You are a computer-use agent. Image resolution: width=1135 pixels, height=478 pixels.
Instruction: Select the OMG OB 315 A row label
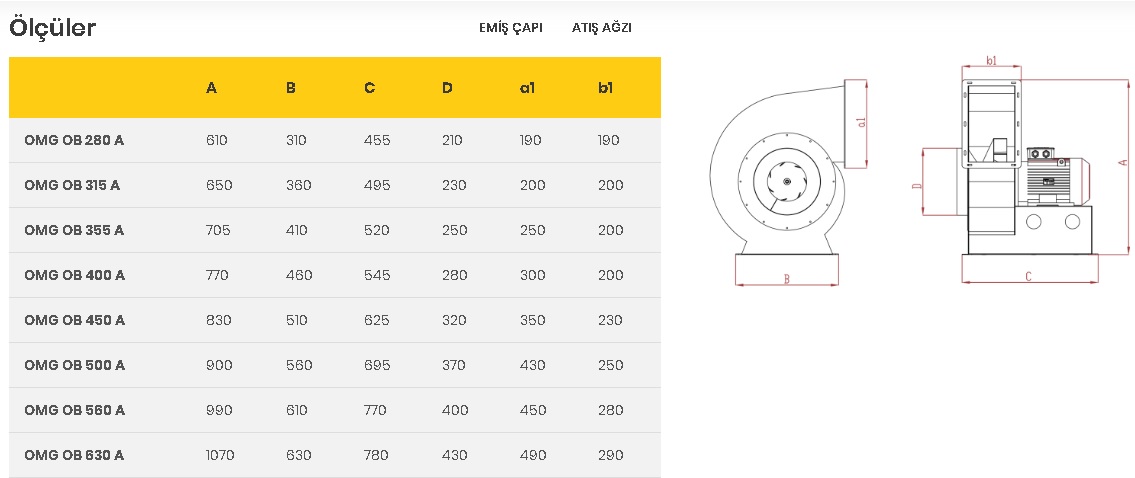click(72, 185)
